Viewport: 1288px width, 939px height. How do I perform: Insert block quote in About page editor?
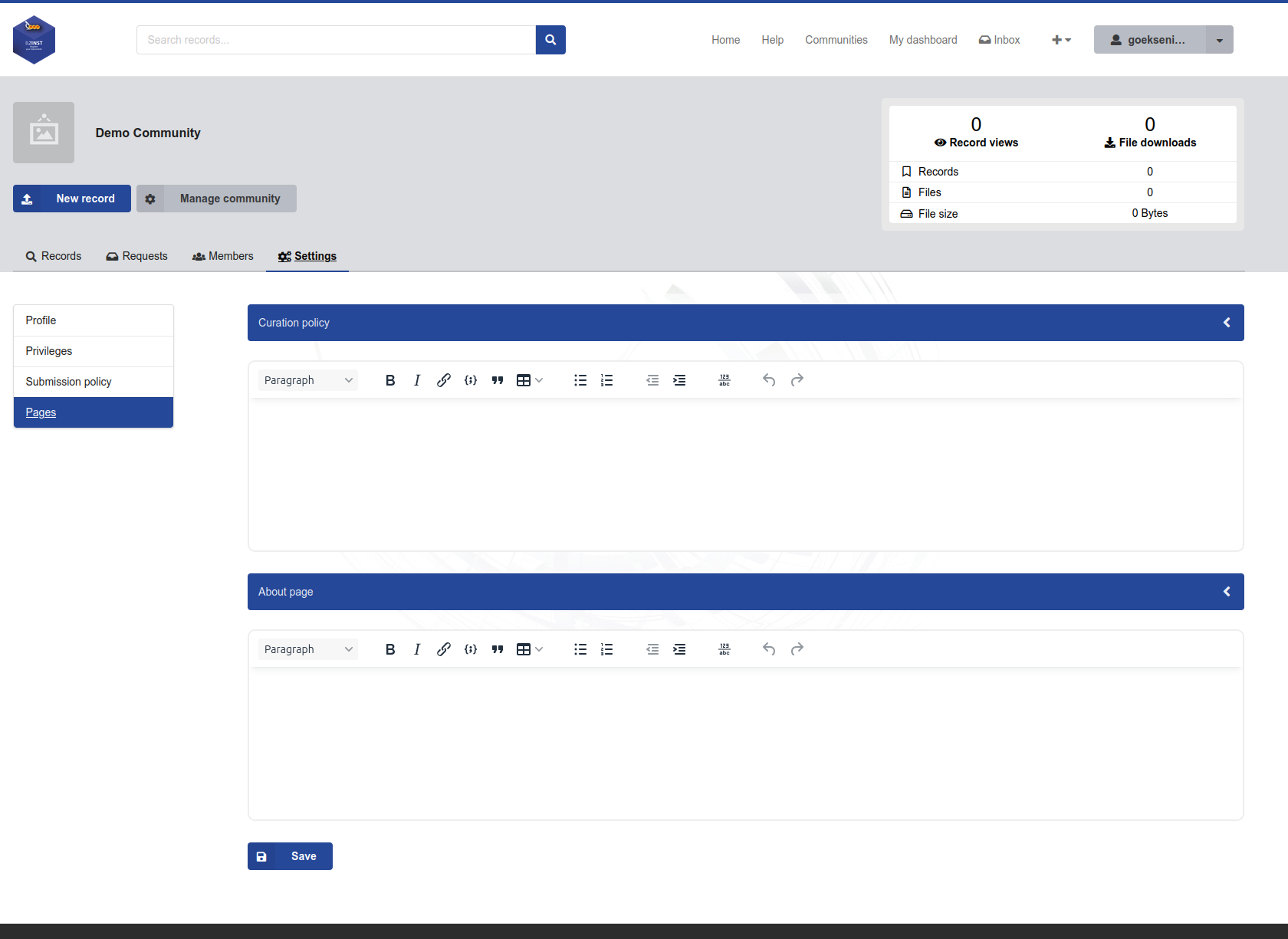pyautogui.click(x=498, y=649)
